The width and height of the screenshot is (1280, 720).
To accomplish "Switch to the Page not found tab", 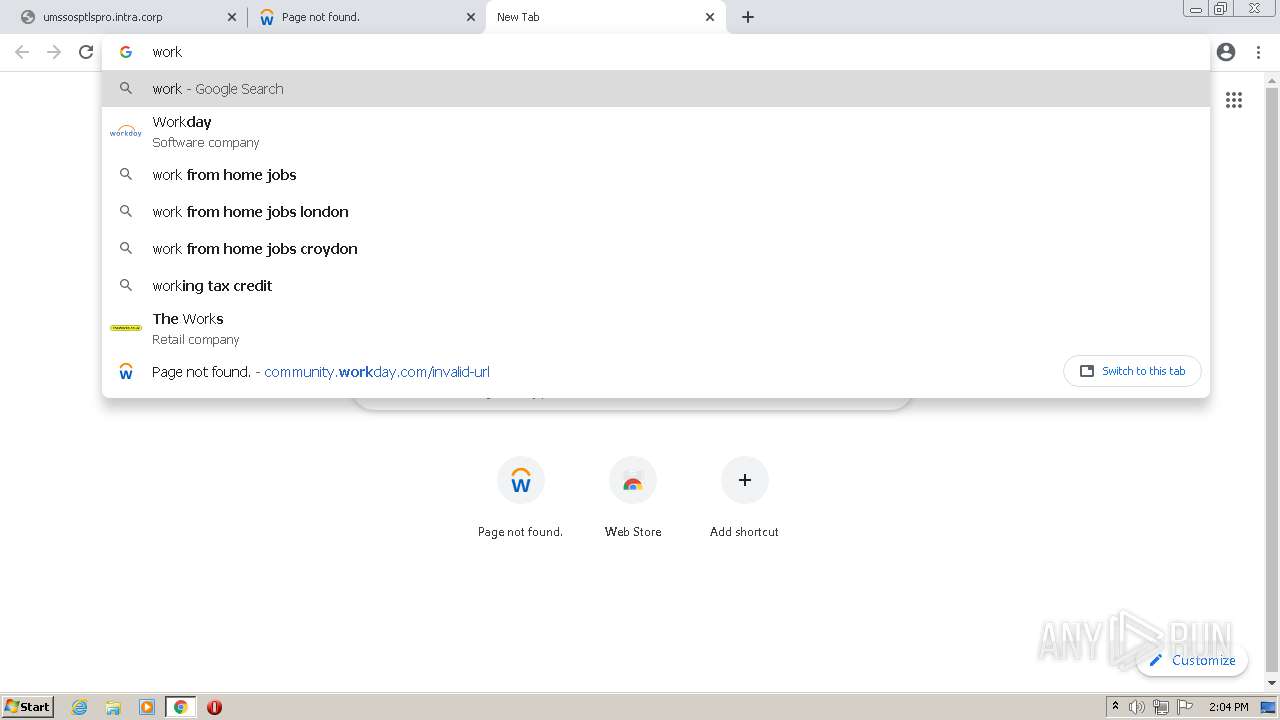I will click(x=366, y=17).
